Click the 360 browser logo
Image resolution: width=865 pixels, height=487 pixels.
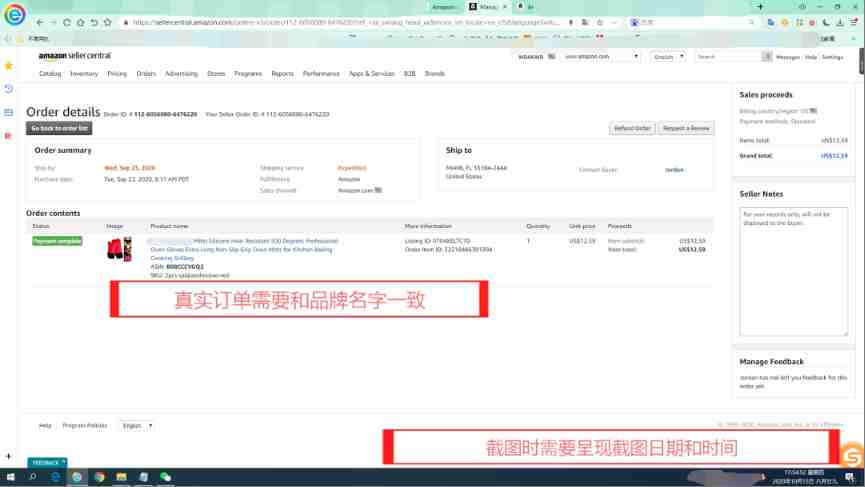click(14, 14)
